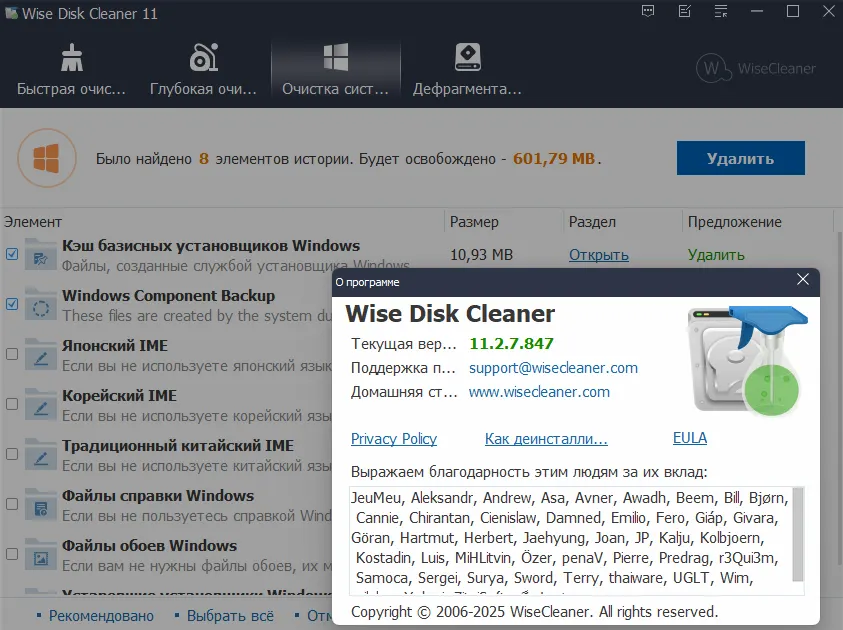
Task: Tick the Файлы справки Windows checkbox
Action: click(12, 504)
